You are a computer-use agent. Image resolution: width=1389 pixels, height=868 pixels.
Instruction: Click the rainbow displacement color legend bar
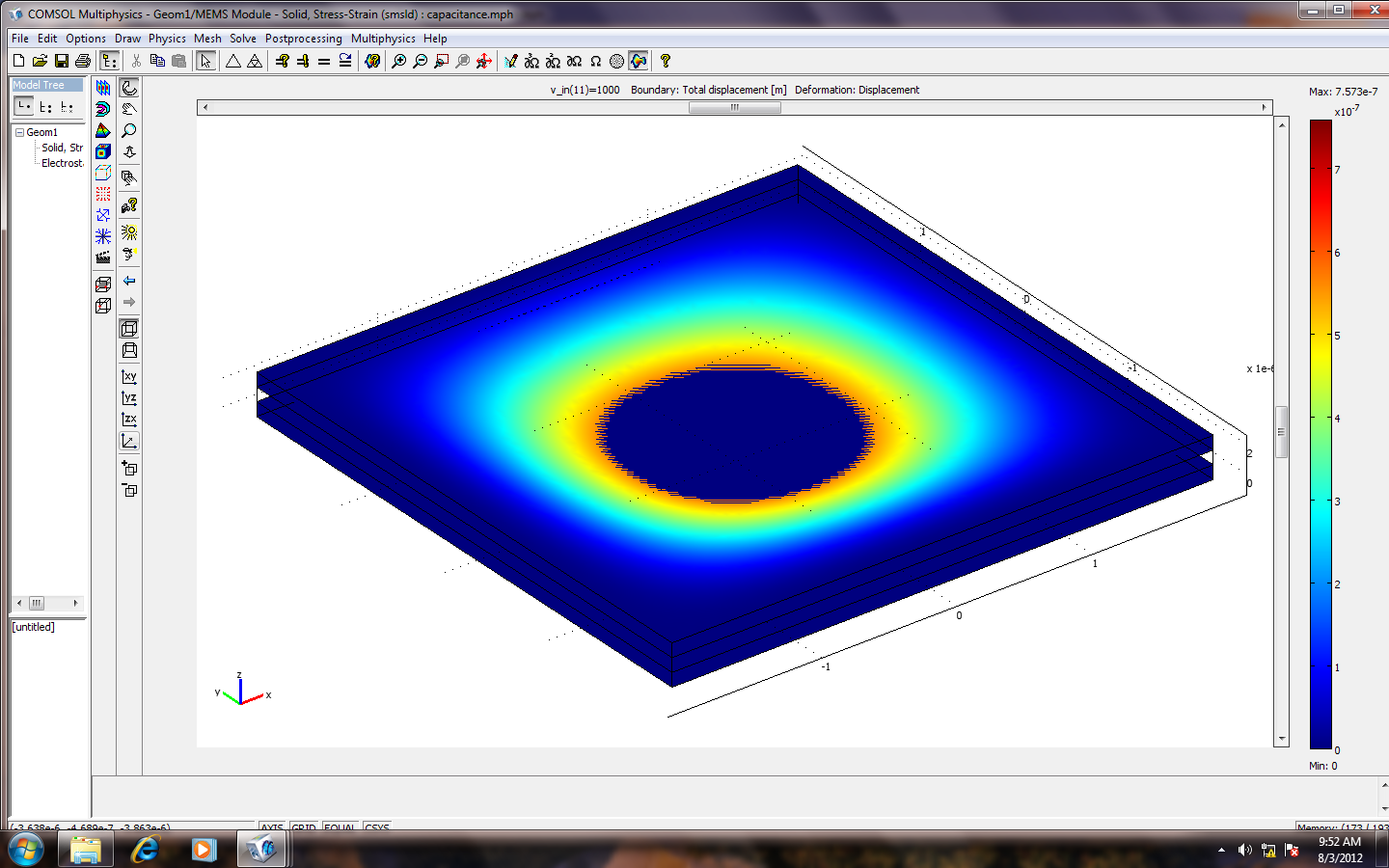pos(1320,434)
